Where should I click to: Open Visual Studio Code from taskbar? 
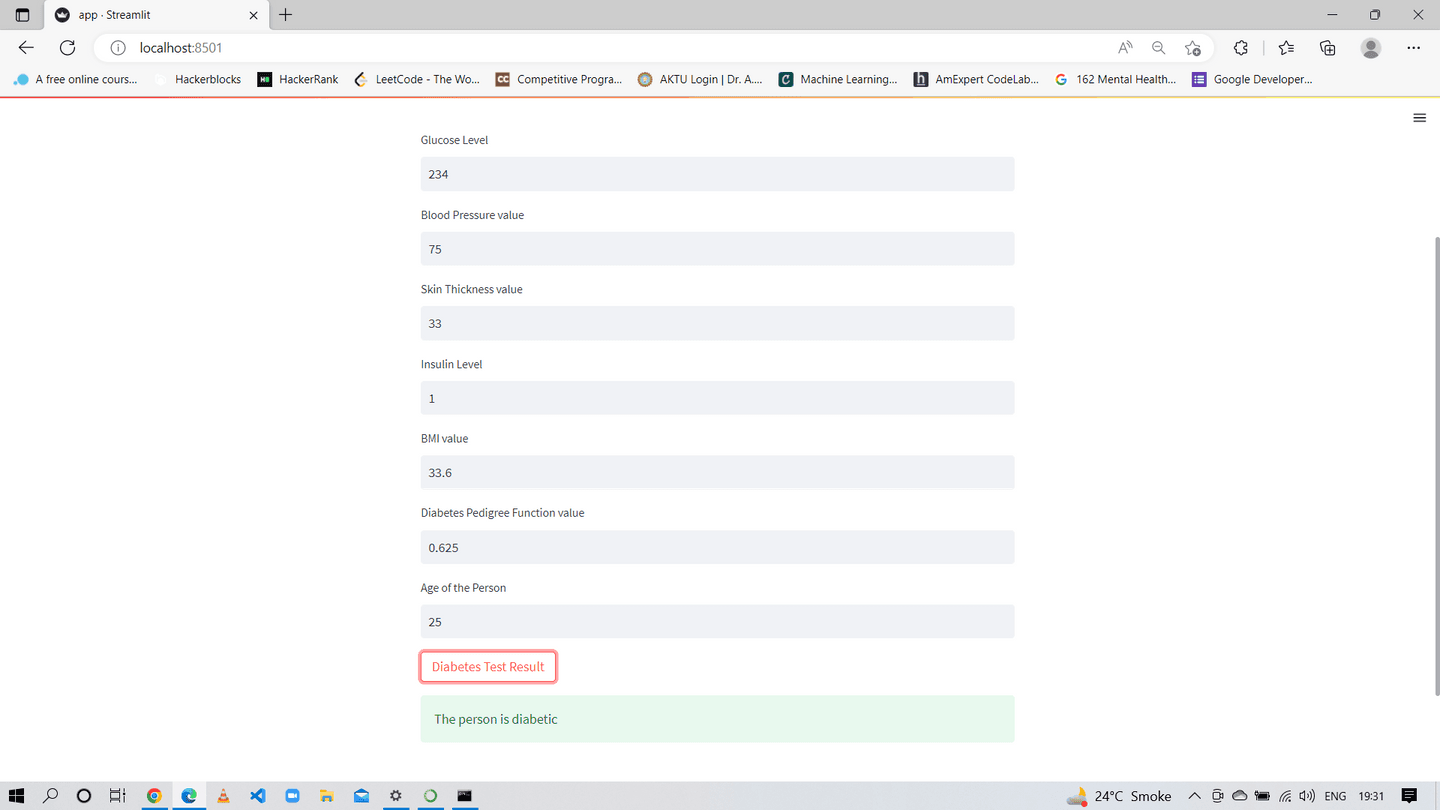click(258, 796)
